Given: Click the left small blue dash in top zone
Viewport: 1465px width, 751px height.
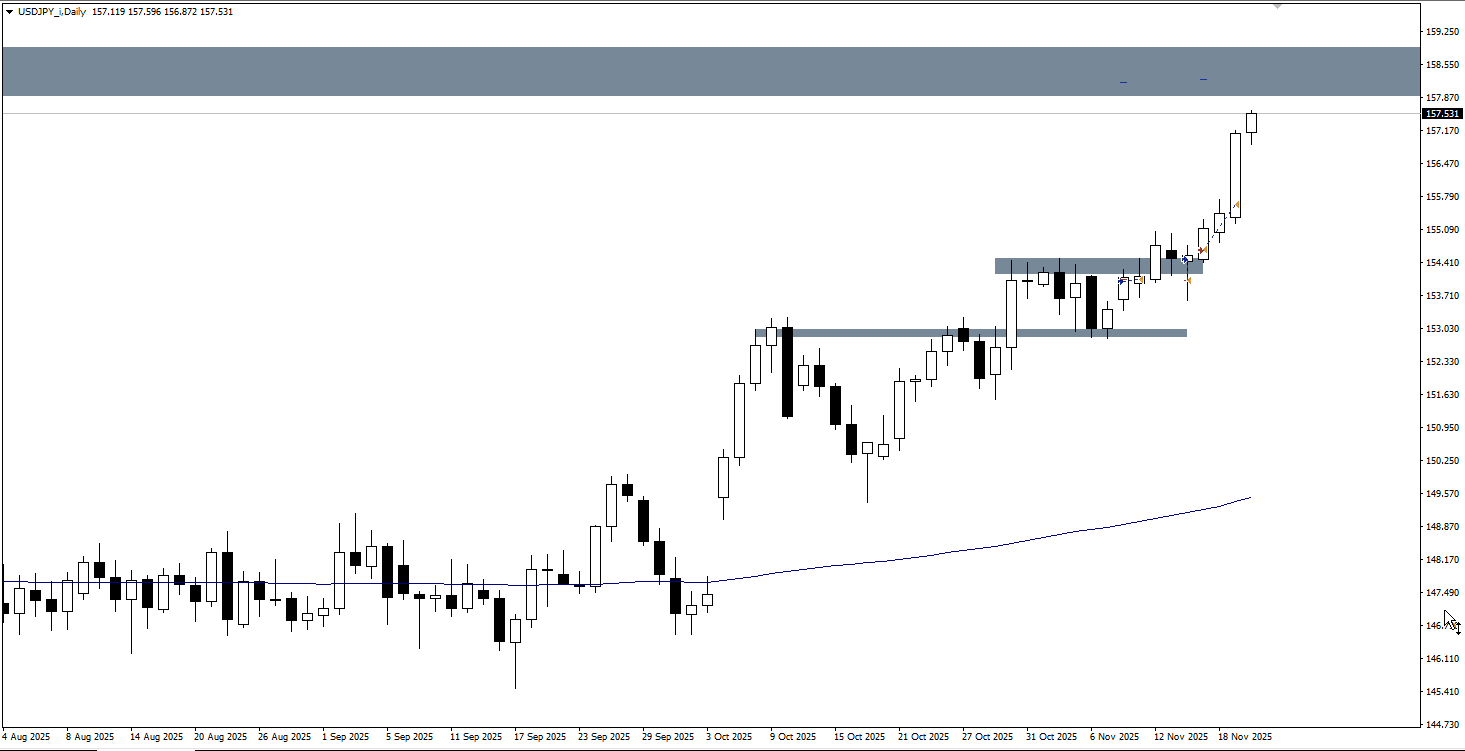Looking at the screenshot, I should pyautogui.click(x=1123, y=82).
